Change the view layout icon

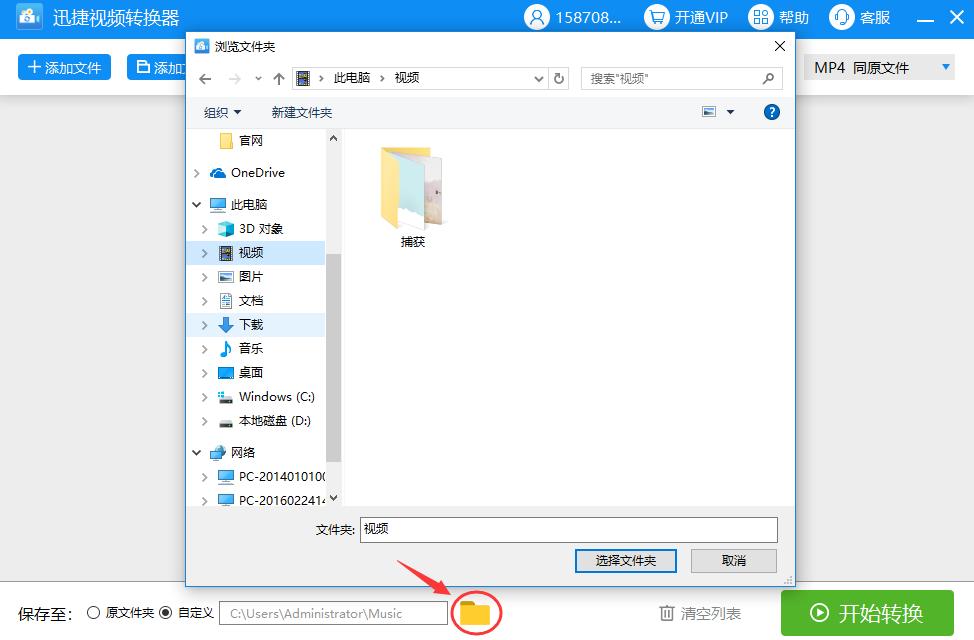(709, 112)
